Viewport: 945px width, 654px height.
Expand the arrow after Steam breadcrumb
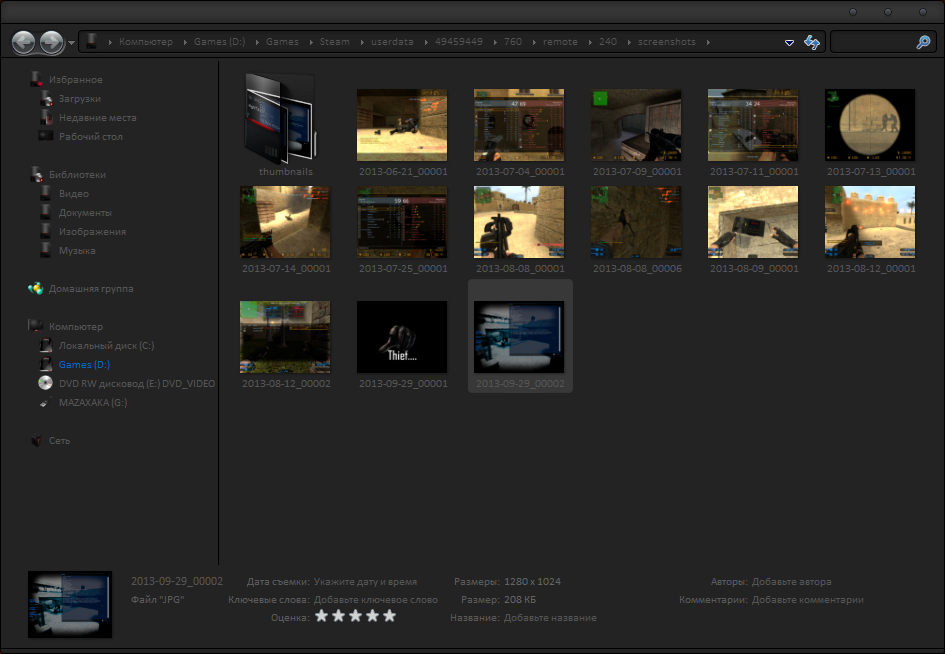360,42
